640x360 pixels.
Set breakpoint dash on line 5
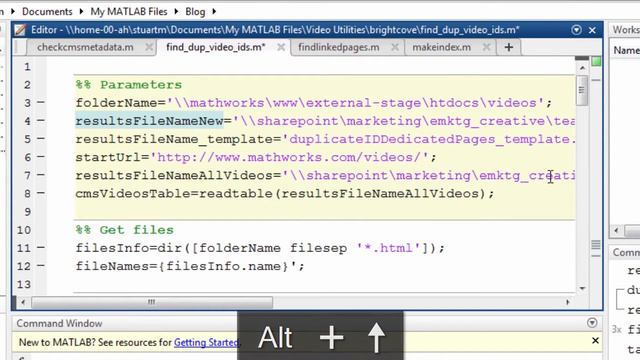point(41,139)
